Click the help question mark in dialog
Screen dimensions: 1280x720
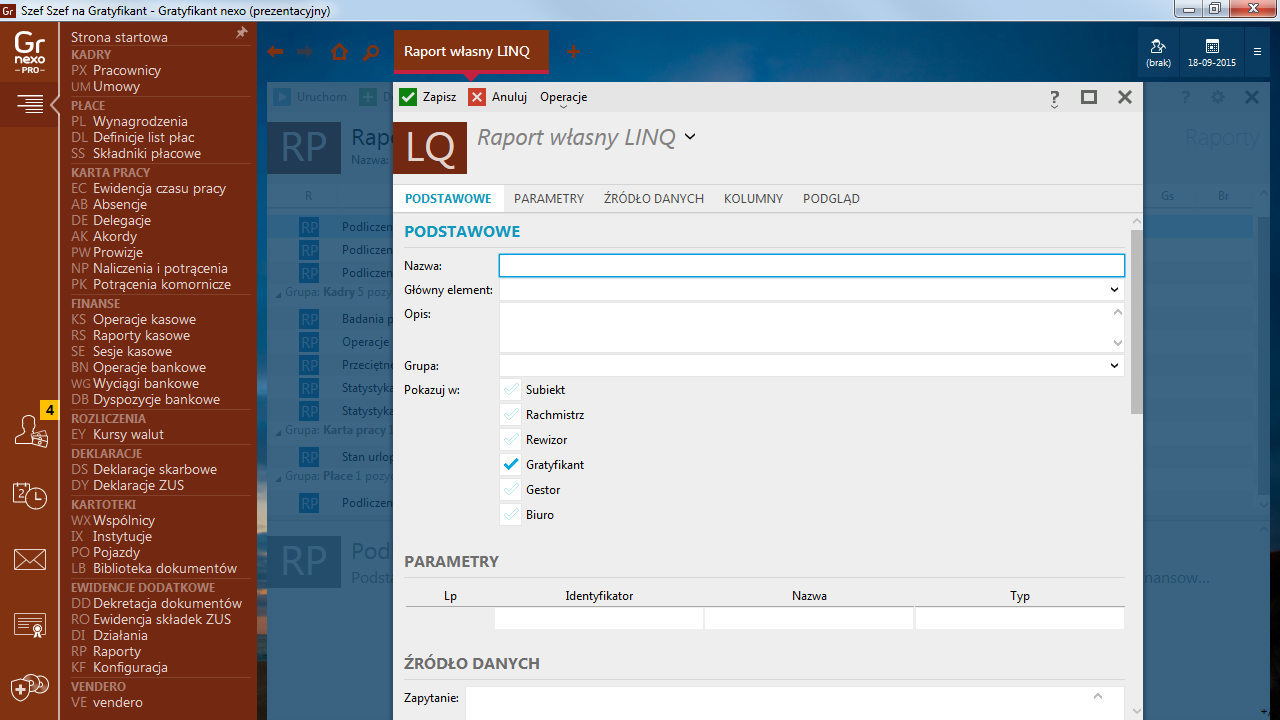(x=1054, y=98)
